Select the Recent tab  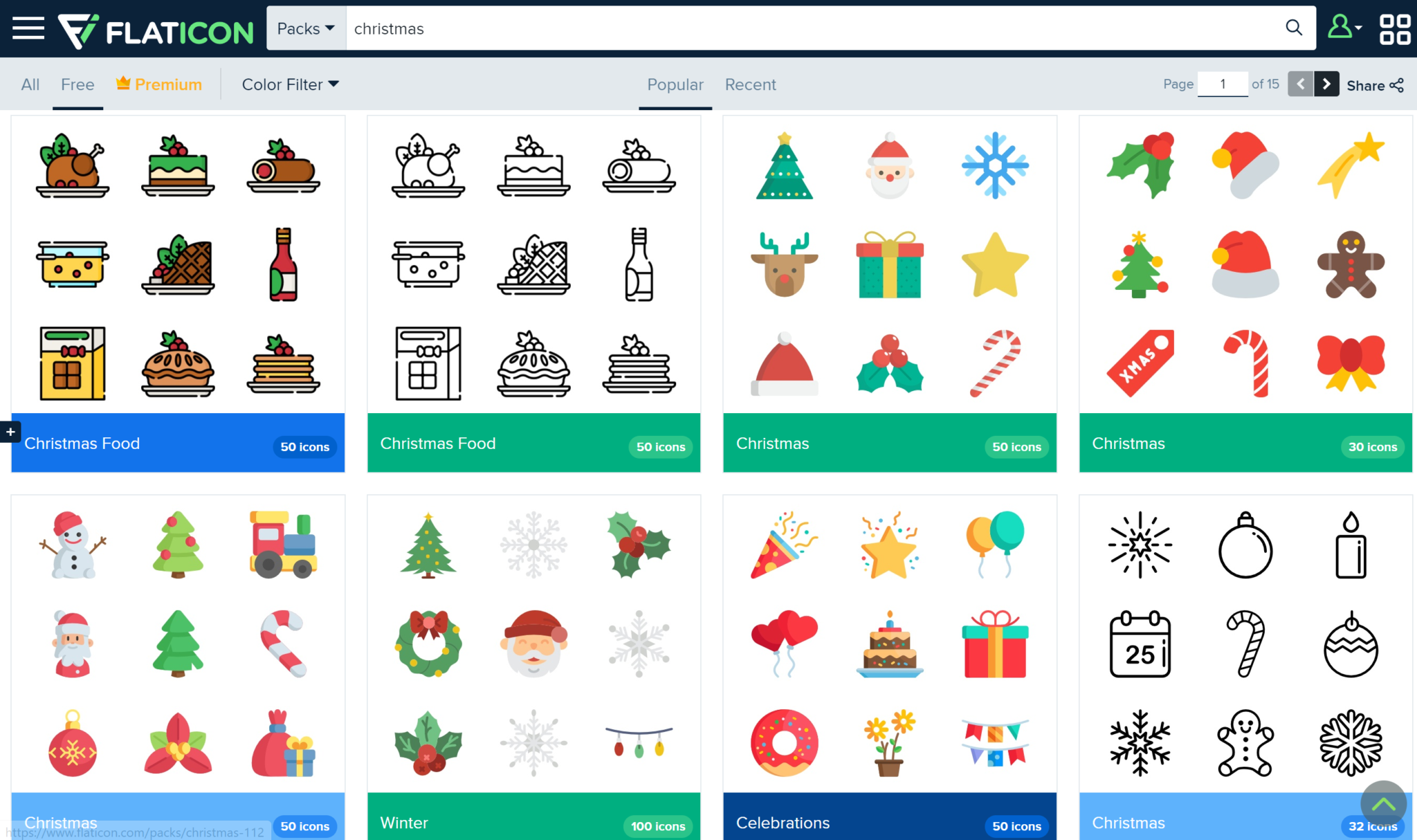click(751, 85)
